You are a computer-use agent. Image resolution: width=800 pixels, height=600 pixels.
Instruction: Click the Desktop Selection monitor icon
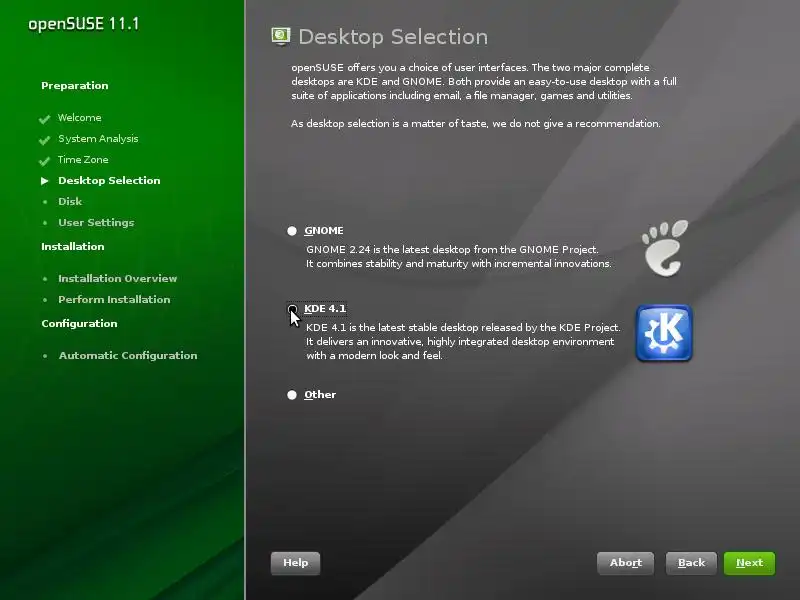(x=281, y=36)
